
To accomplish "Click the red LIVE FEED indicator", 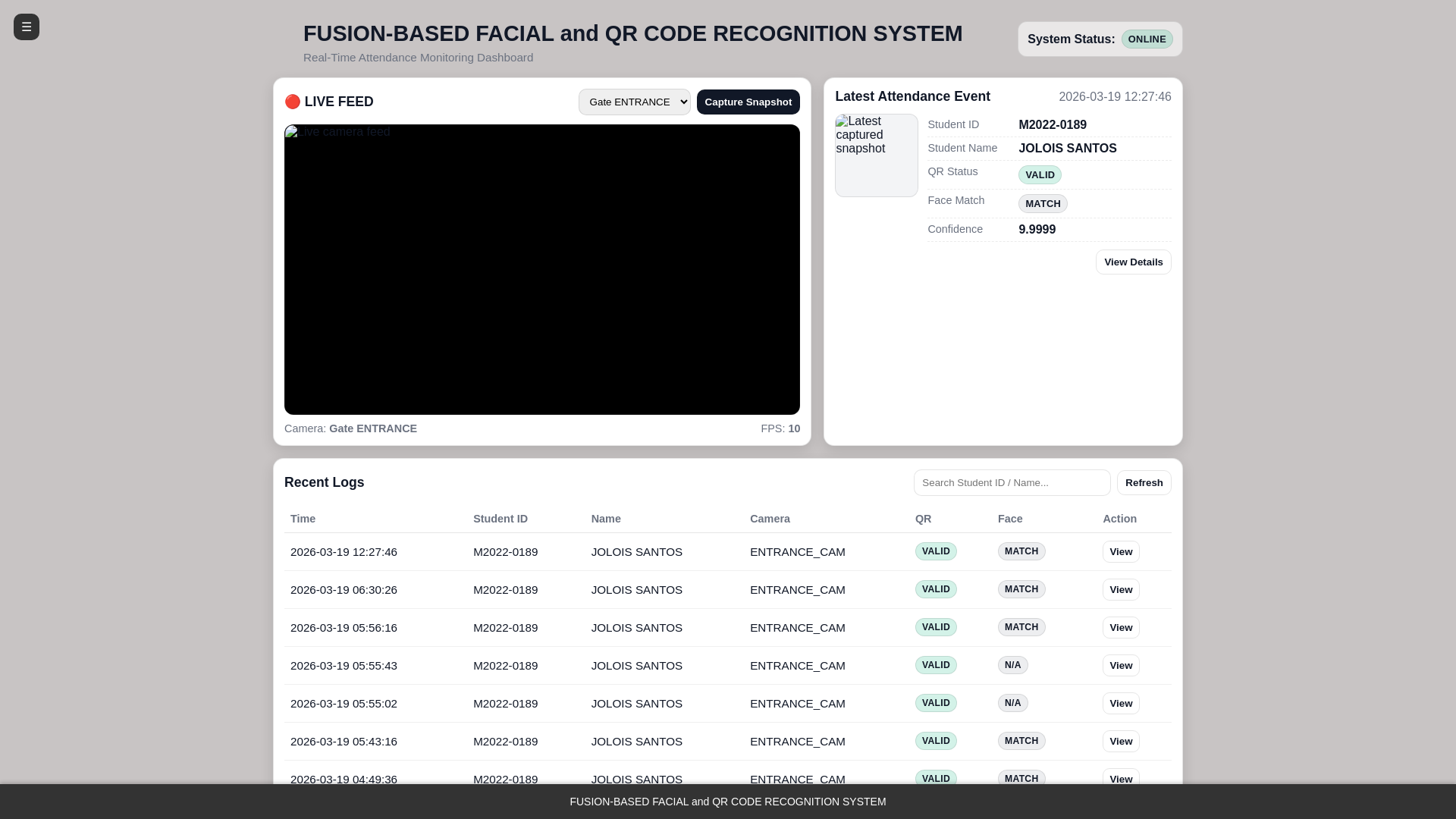I will click(293, 102).
